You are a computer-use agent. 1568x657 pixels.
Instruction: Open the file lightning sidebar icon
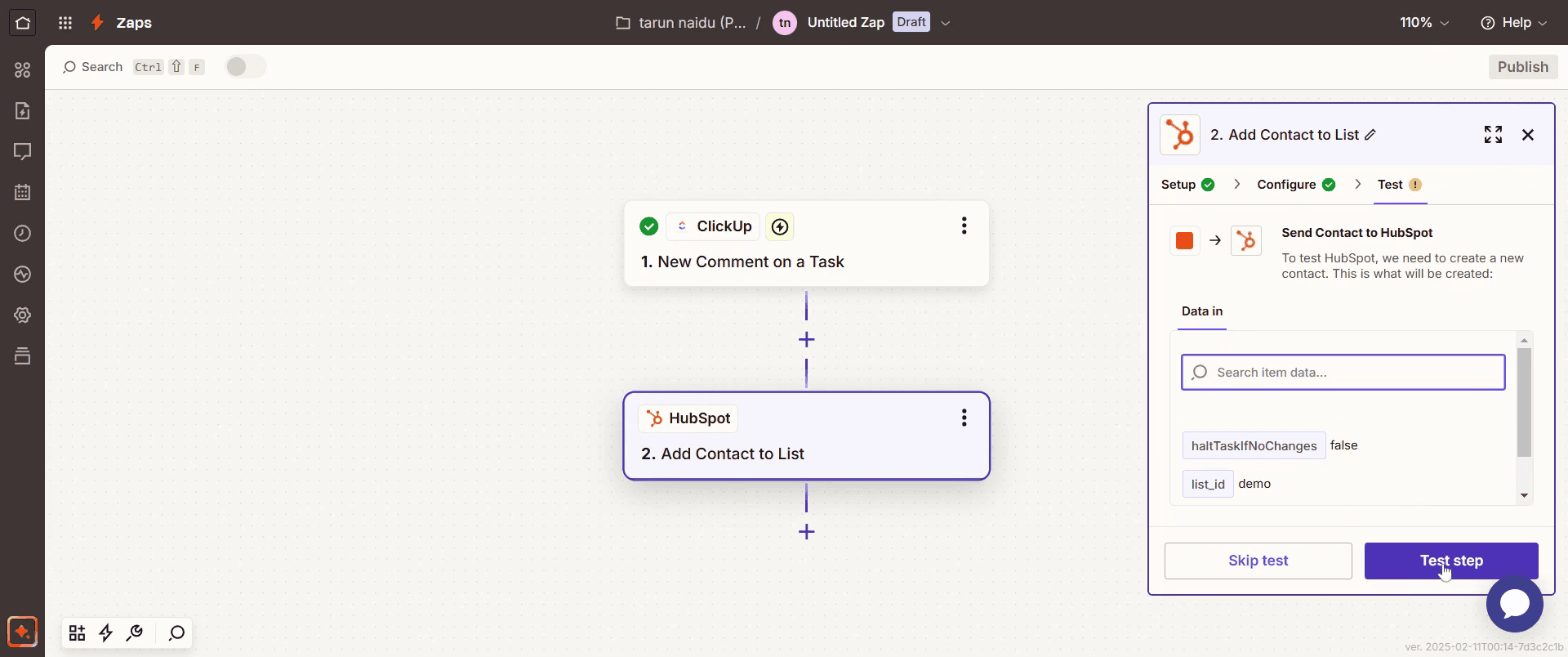coord(23,110)
